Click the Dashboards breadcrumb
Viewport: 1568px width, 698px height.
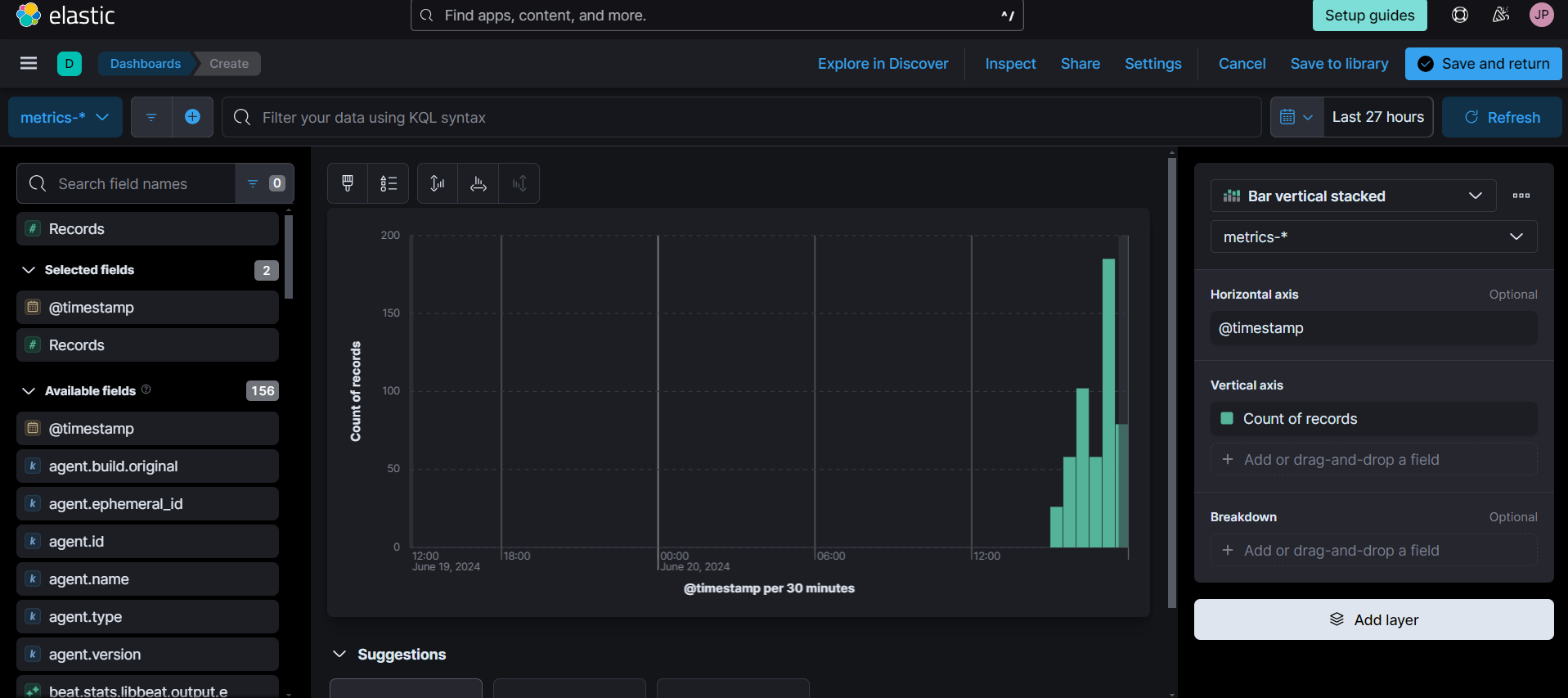point(146,64)
